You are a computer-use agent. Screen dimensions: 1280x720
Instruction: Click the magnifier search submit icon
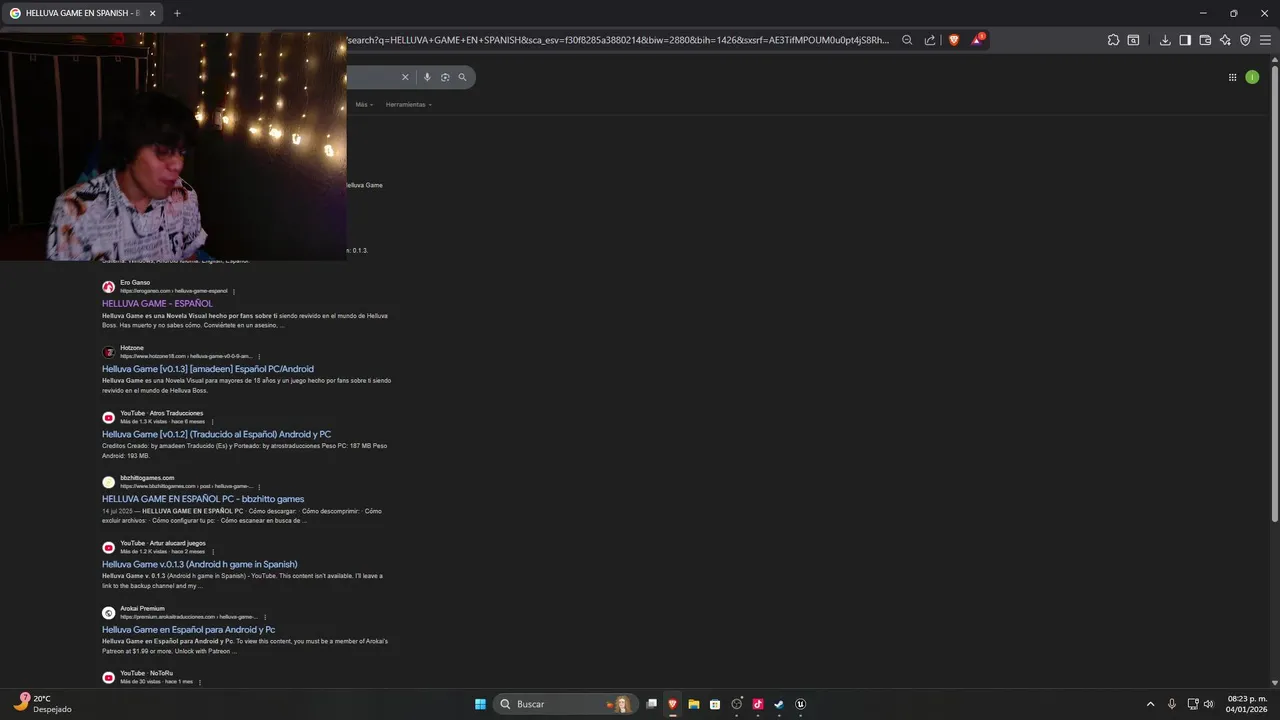pos(462,77)
